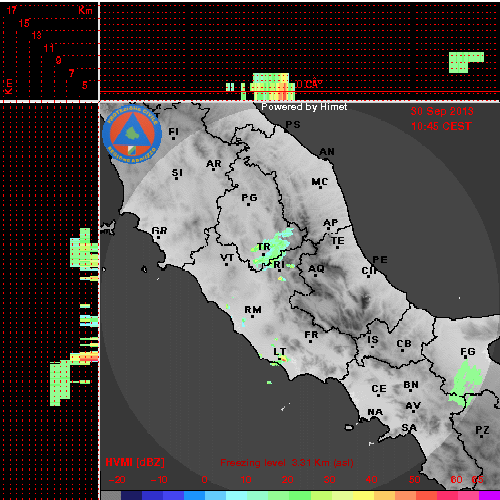Select the '30 Sep 2013' date text
The height and width of the screenshot is (500, 500).
[442, 111]
